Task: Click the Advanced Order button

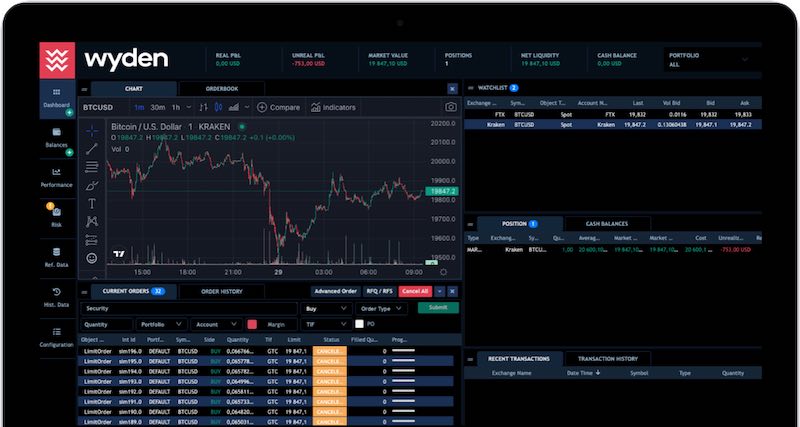Action: [335, 291]
